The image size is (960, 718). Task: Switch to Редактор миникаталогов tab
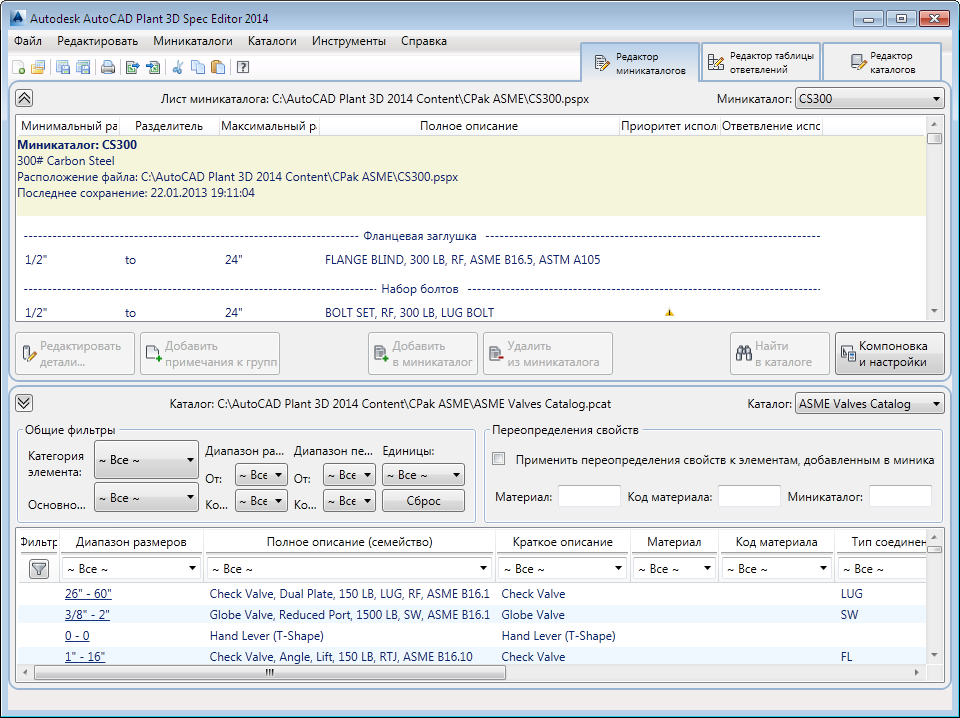coord(640,63)
